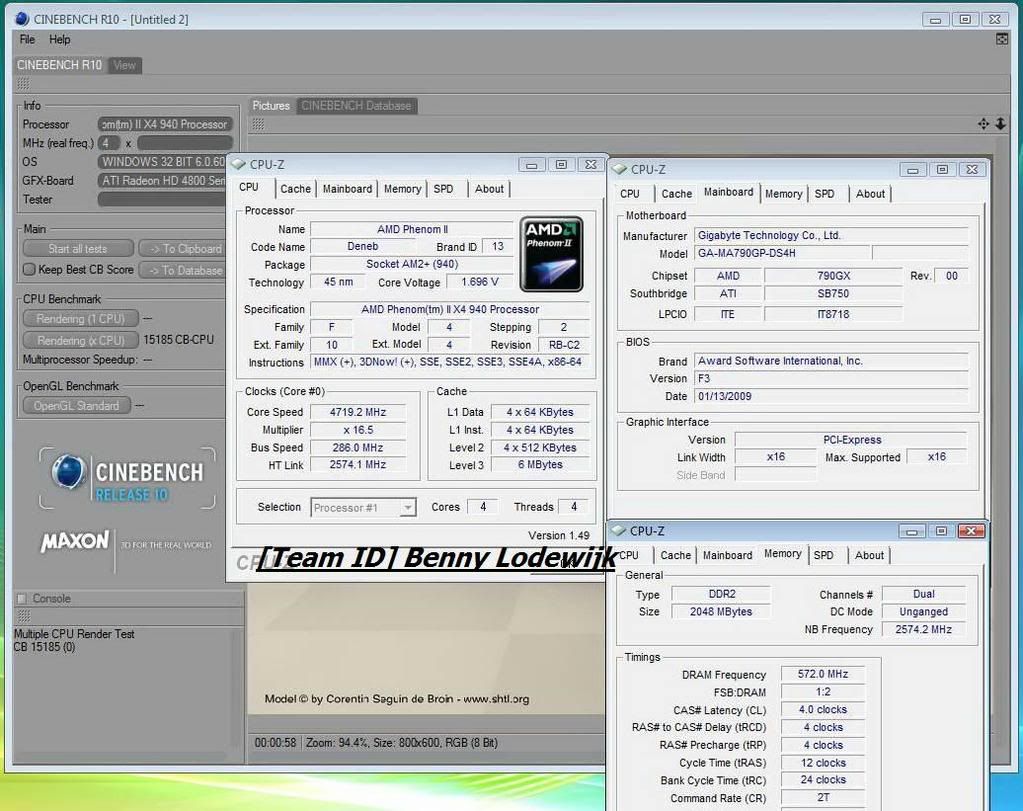Open the CINEBENCH Database tab
This screenshot has width=1023, height=811.
coord(356,106)
